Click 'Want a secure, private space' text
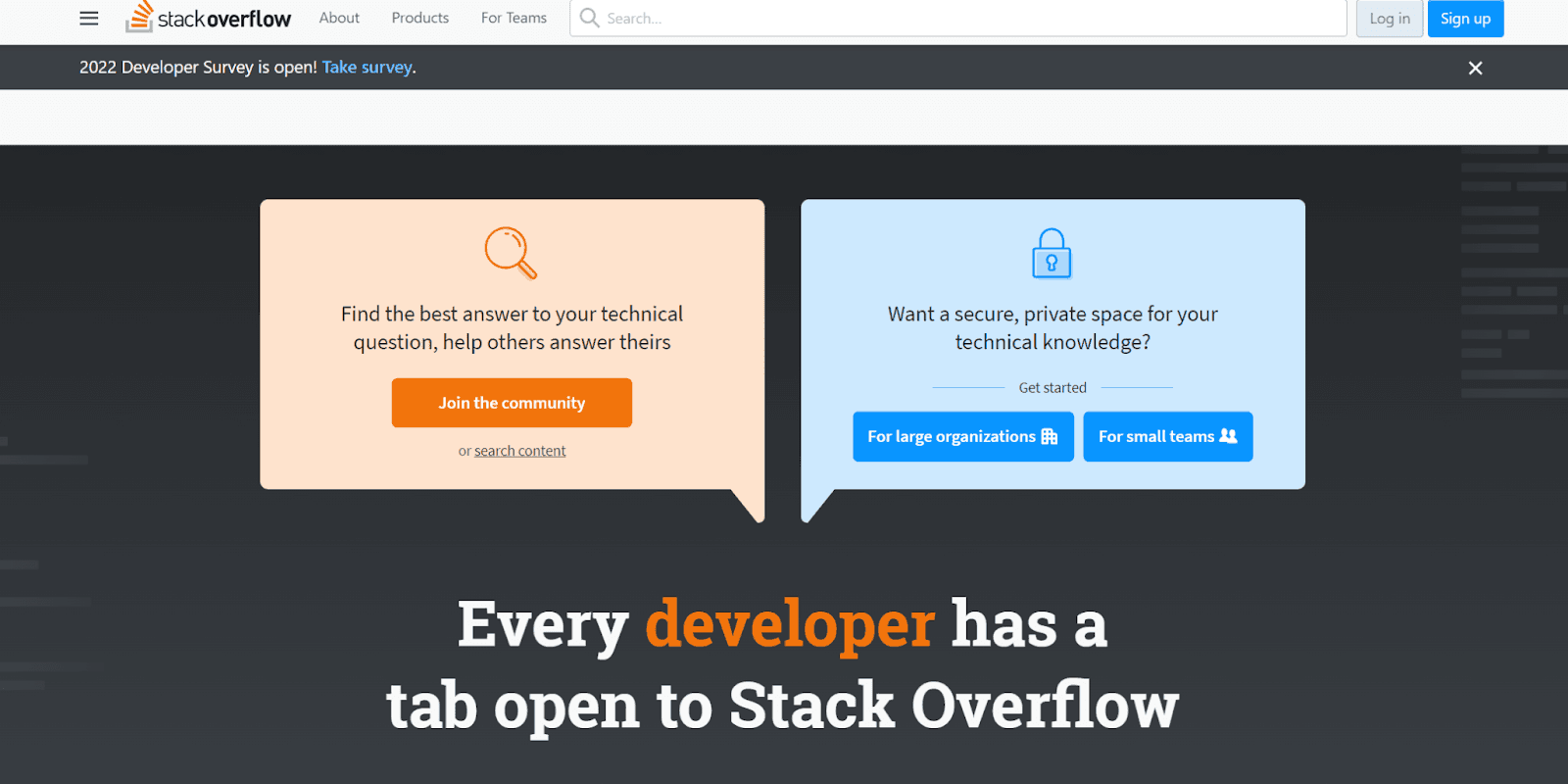Screen dimensions: 1568x784 coord(1053,327)
